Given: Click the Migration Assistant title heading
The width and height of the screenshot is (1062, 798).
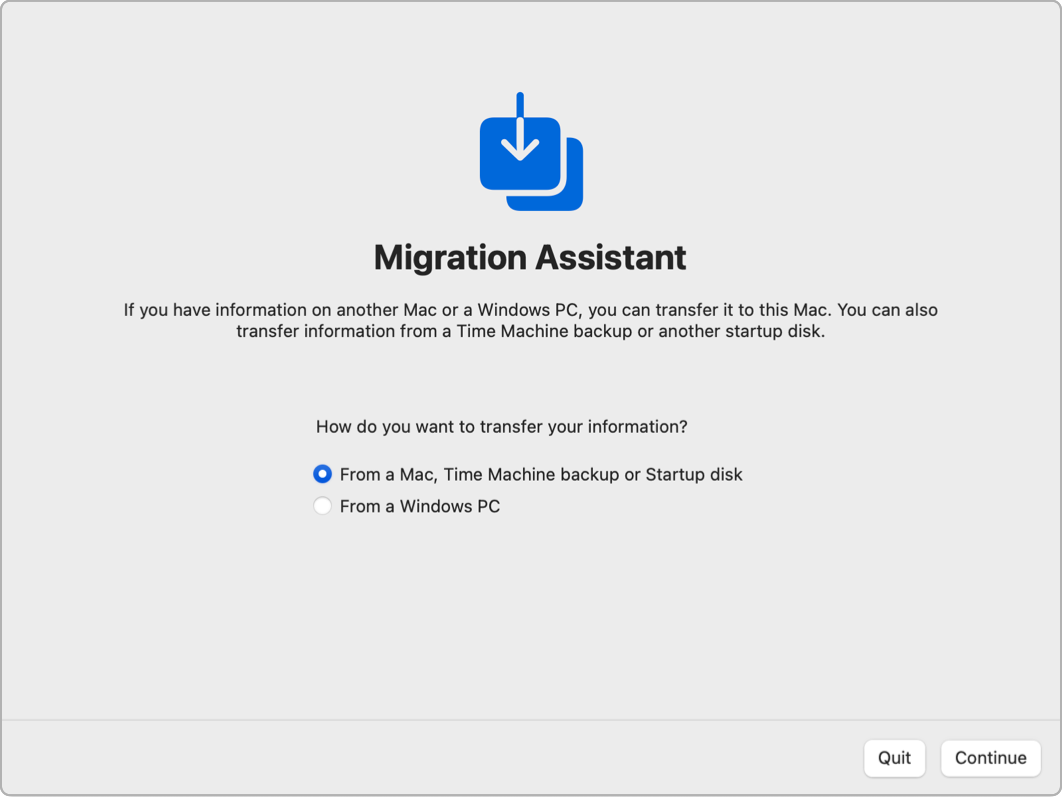Looking at the screenshot, I should [530, 257].
